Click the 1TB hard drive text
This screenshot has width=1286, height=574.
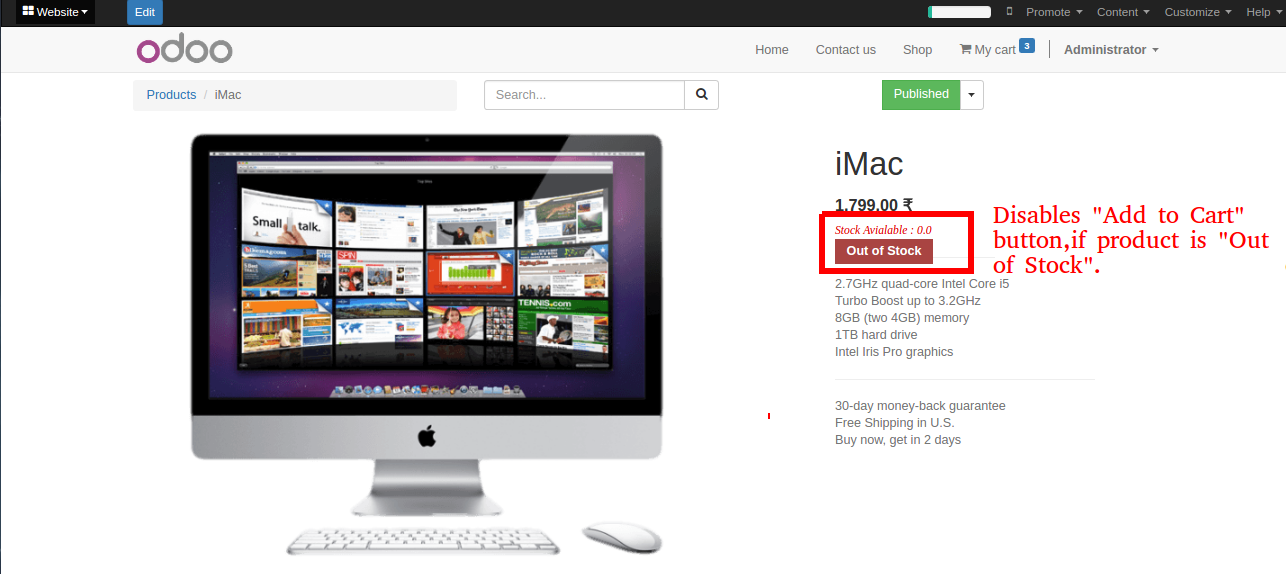(876, 335)
